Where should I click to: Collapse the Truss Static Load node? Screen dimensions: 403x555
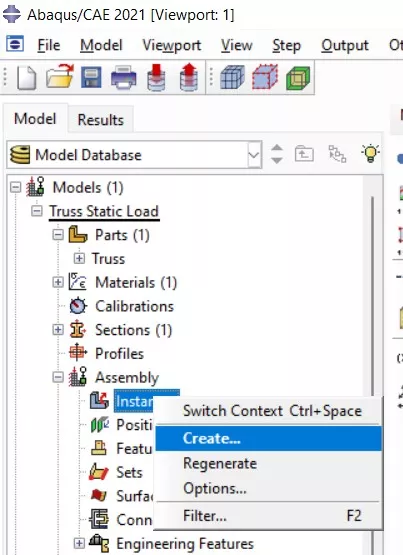pos(37,211)
